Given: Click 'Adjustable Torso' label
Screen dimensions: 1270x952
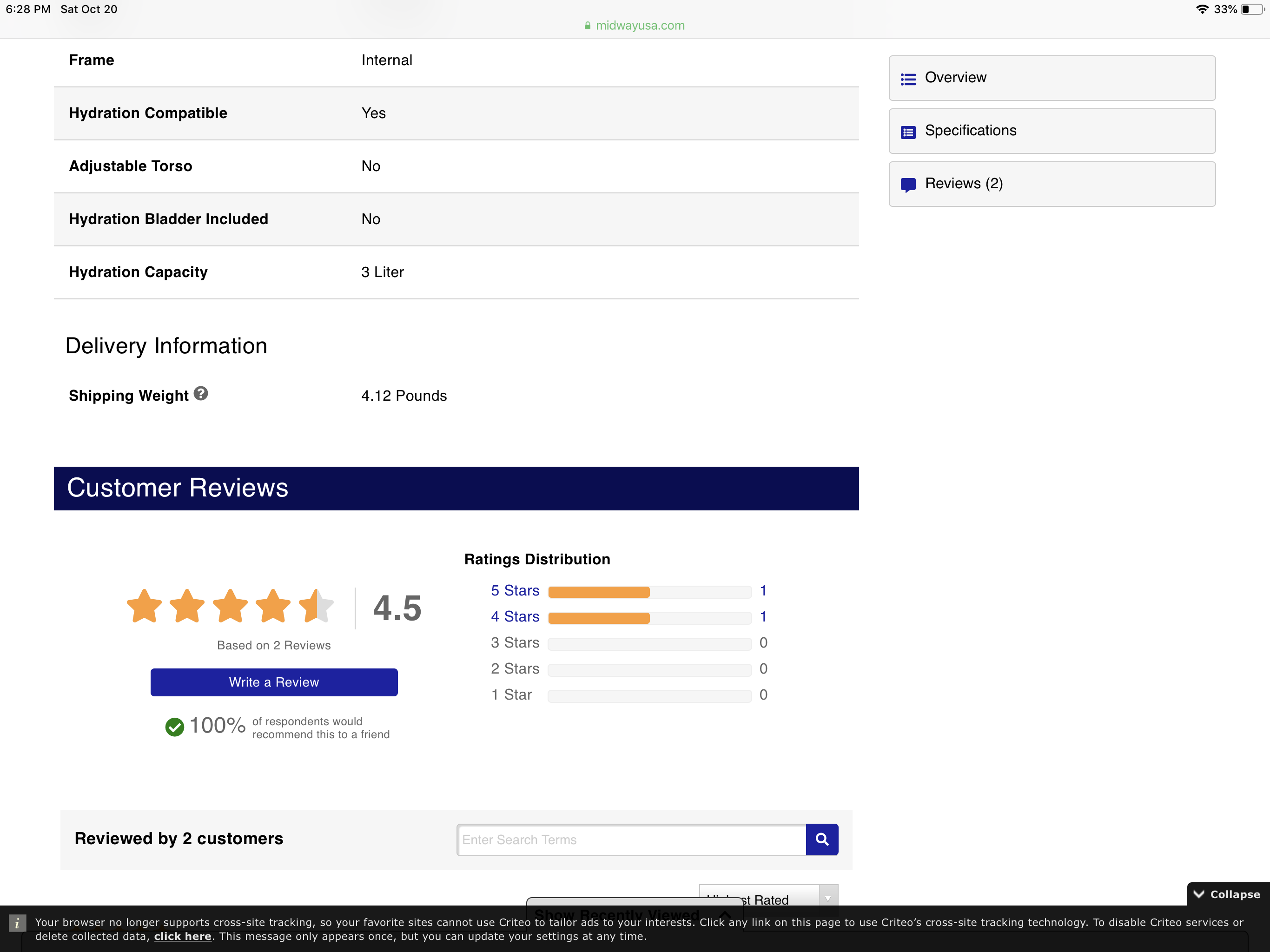Looking at the screenshot, I should pos(130,166).
